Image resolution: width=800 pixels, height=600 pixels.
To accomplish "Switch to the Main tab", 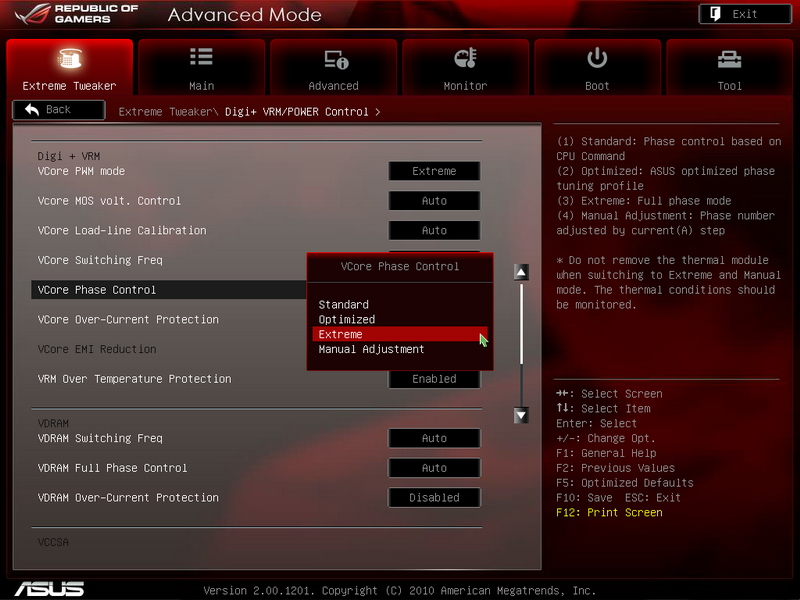I will 202,67.
